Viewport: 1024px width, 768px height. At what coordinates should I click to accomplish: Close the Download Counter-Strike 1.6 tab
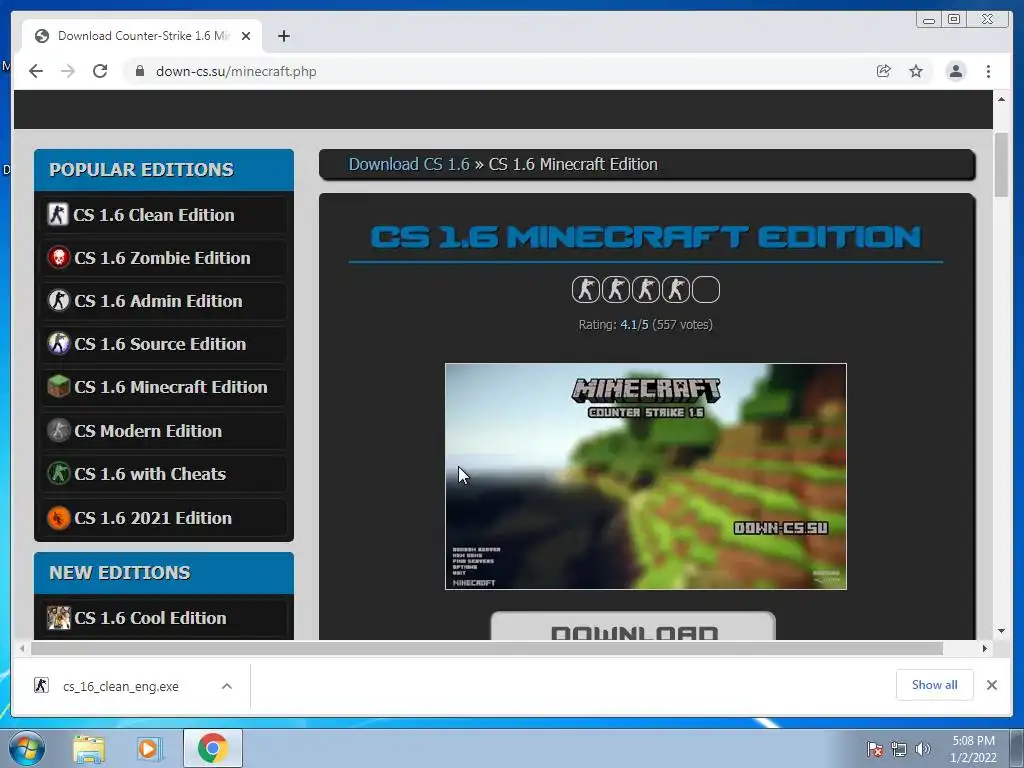pyautogui.click(x=246, y=36)
